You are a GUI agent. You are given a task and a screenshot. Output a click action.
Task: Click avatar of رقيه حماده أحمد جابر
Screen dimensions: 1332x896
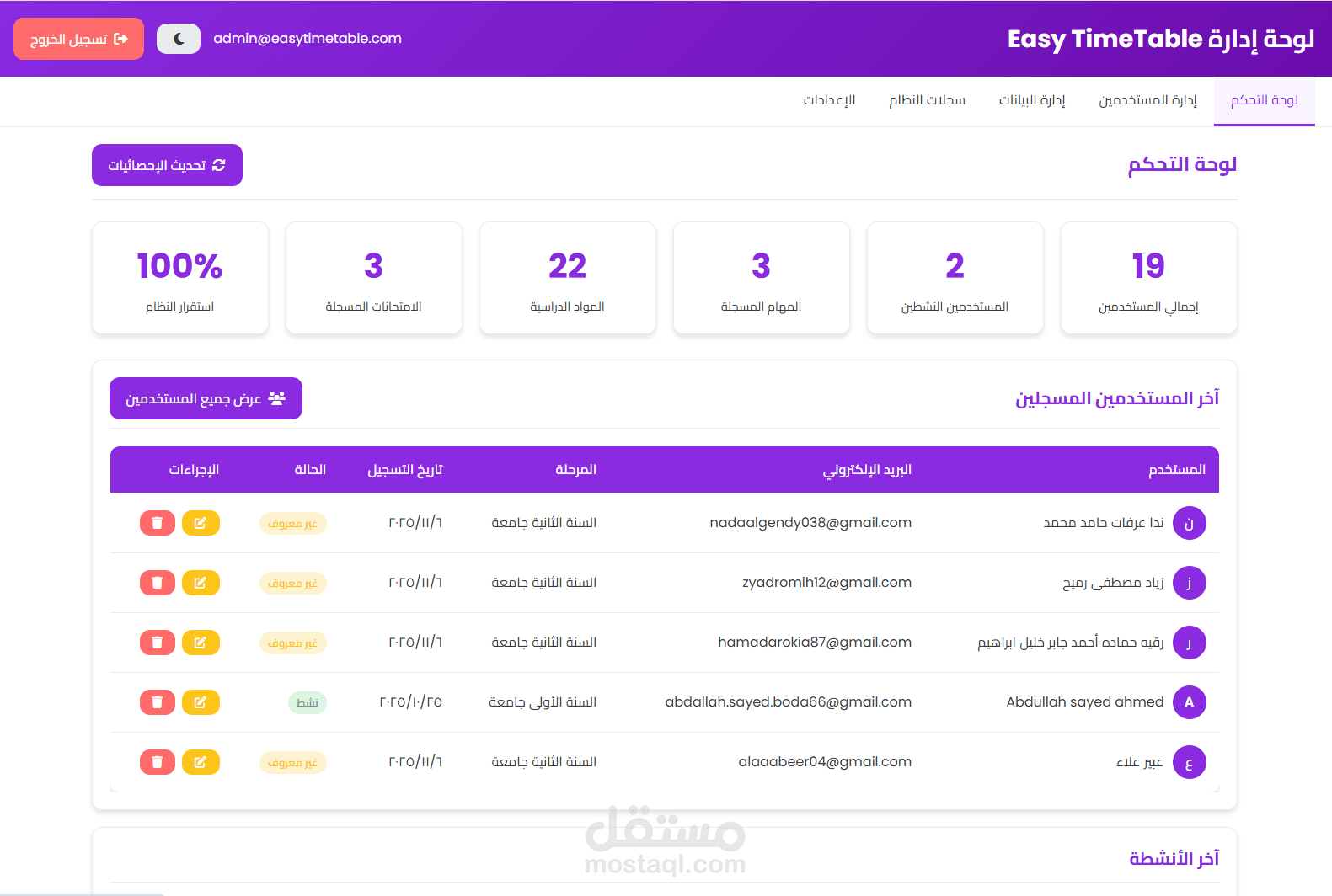(1190, 643)
